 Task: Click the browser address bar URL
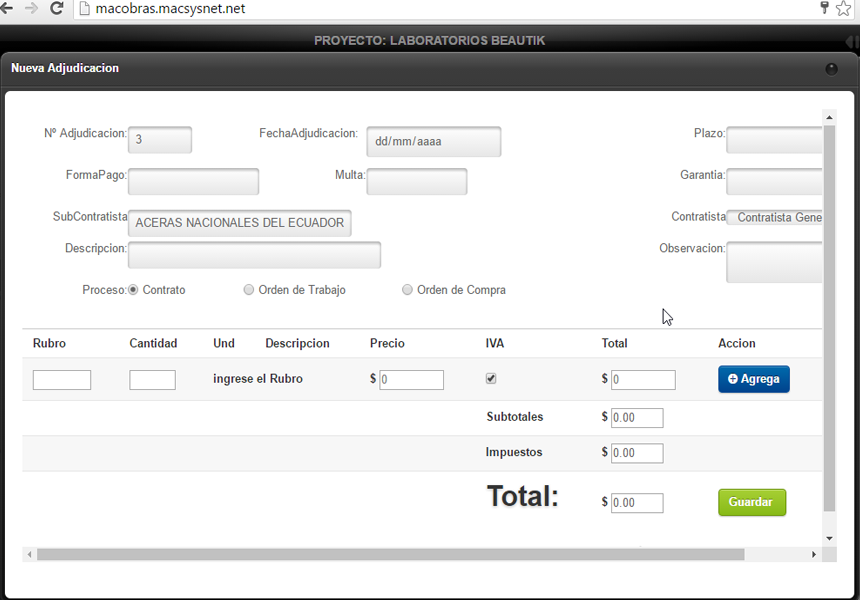coord(170,9)
